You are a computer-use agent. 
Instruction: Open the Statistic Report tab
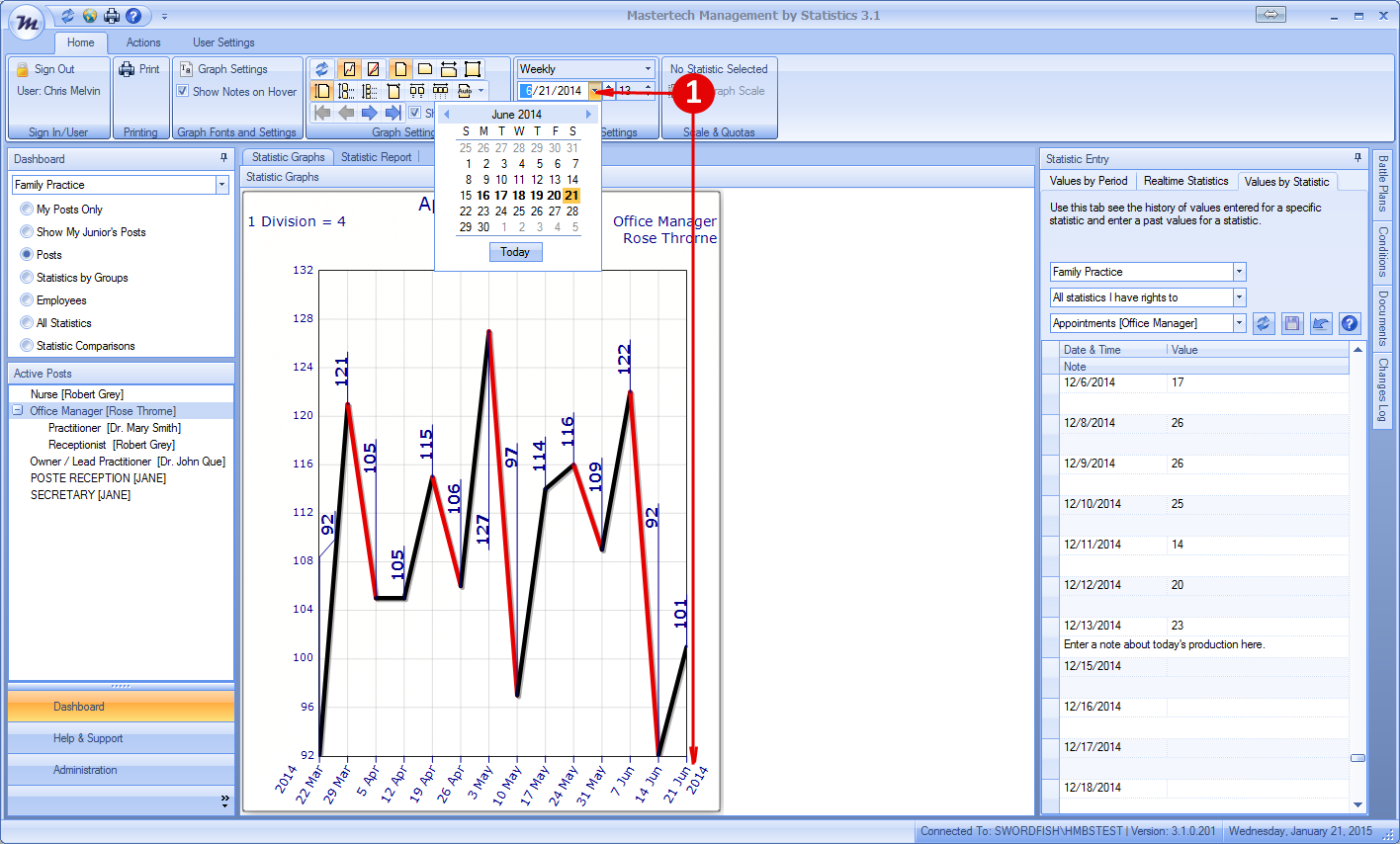376,157
